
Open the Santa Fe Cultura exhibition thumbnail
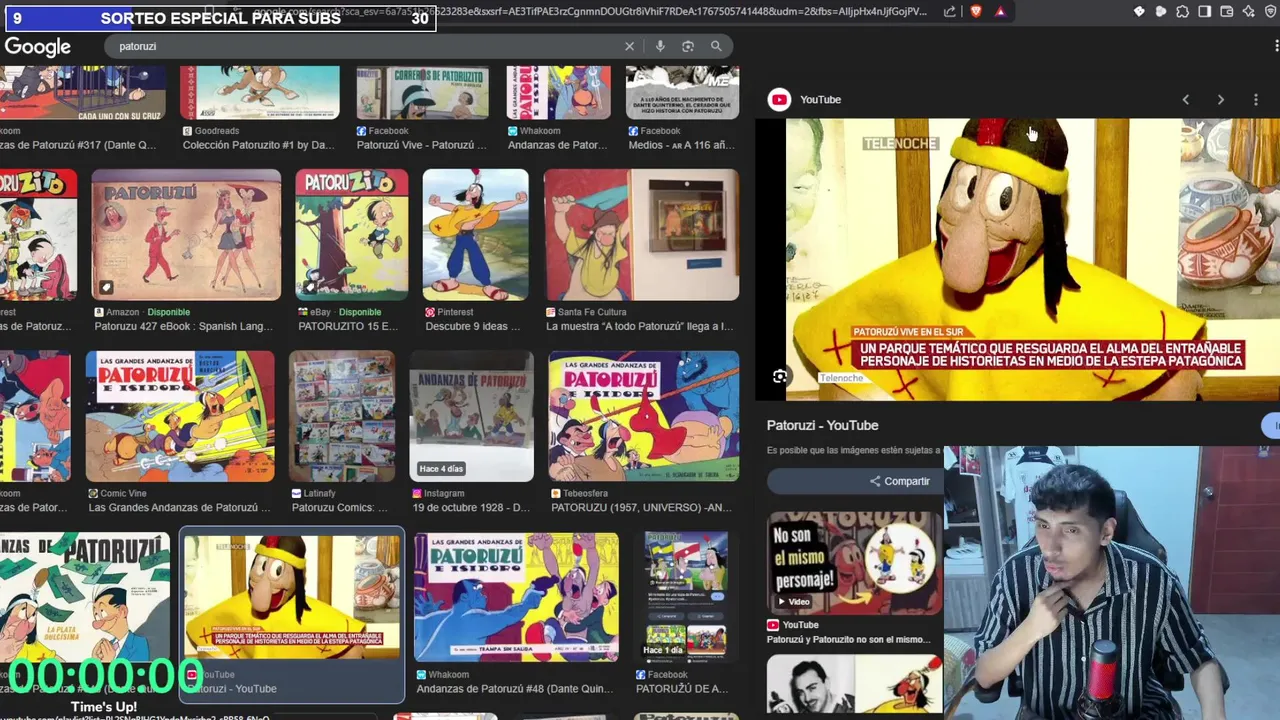click(x=641, y=235)
